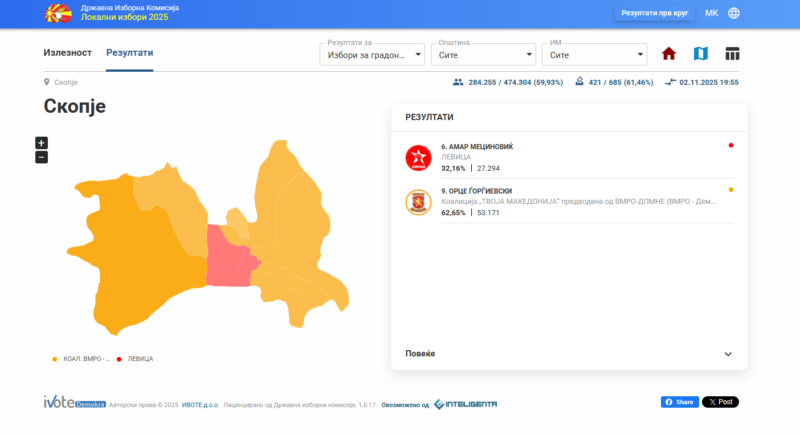Expand the Повеќе section
The width and height of the screenshot is (800, 435).
[568, 354]
